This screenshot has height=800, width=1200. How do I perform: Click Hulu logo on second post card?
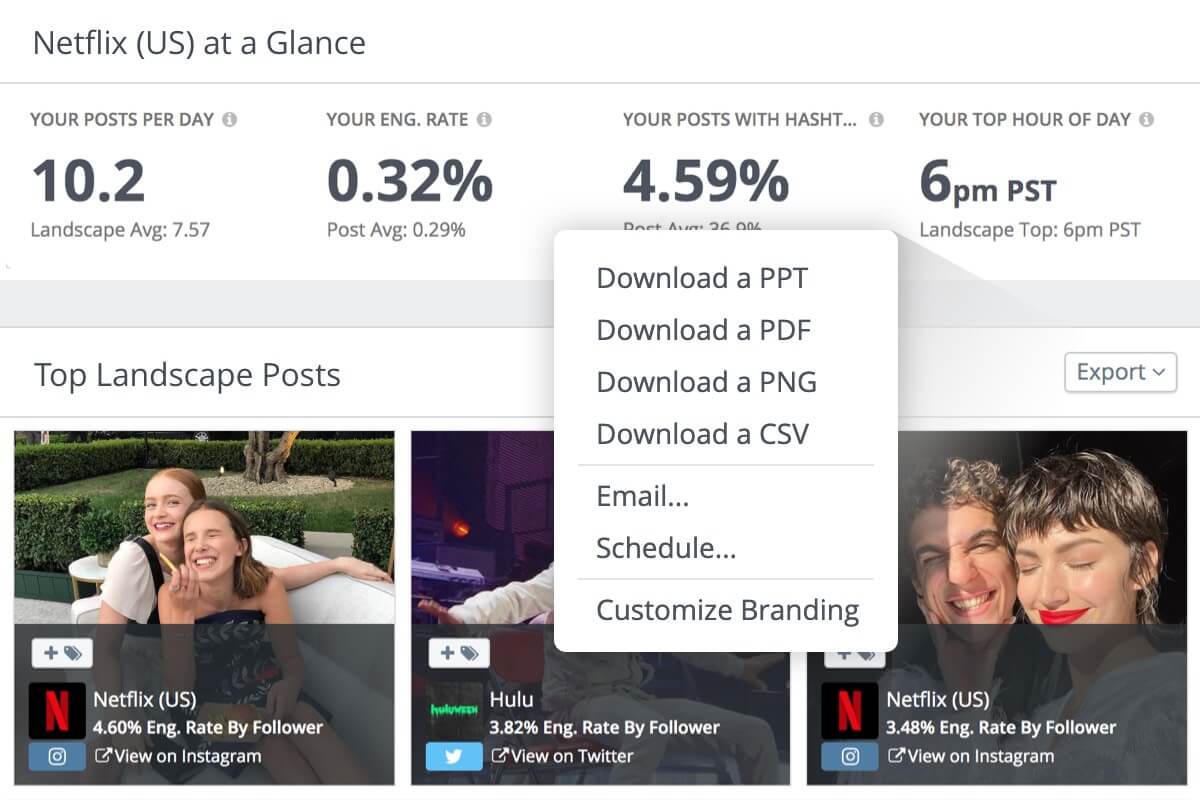click(x=454, y=711)
